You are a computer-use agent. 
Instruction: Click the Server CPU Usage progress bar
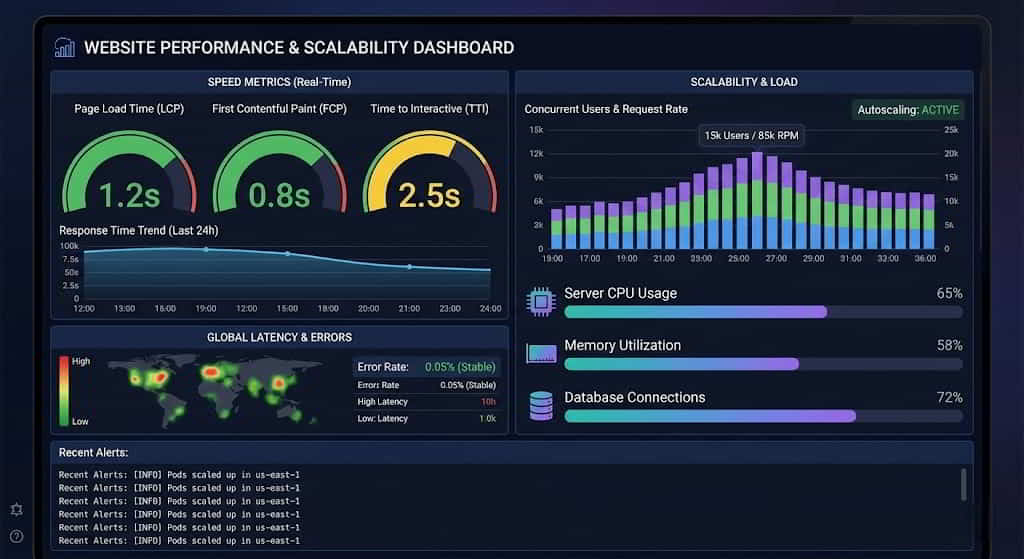click(x=763, y=312)
